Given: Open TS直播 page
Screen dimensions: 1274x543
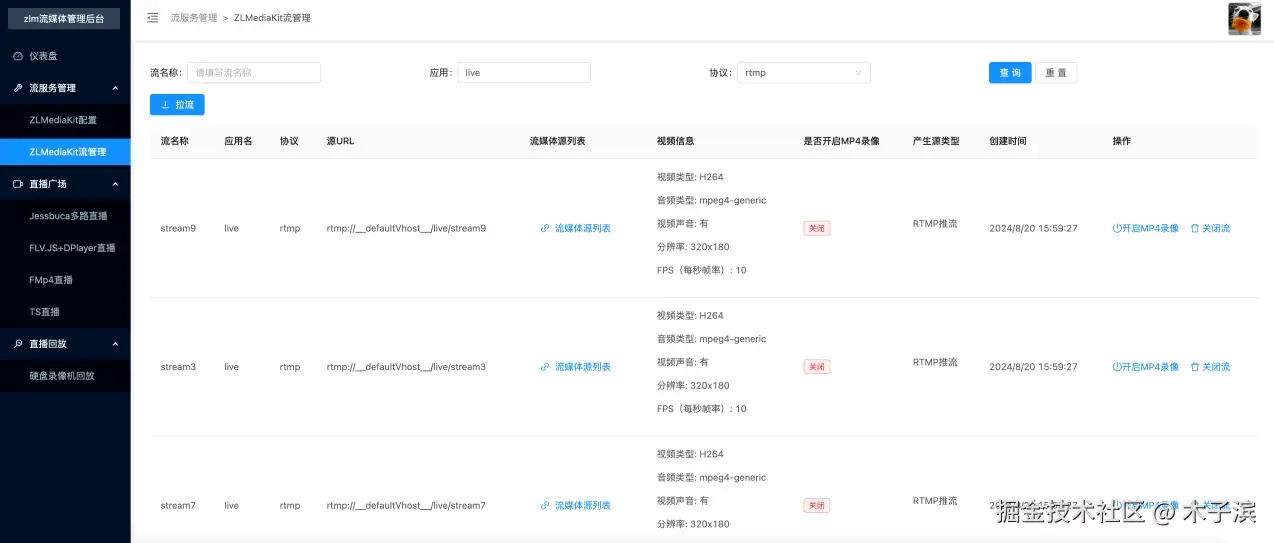Looking at the screenshot, I should (65, 312).
